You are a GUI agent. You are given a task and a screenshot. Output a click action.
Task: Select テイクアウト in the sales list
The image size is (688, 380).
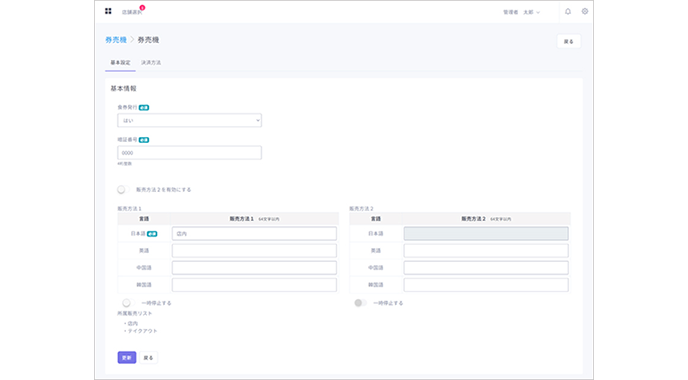click(142, 331)
